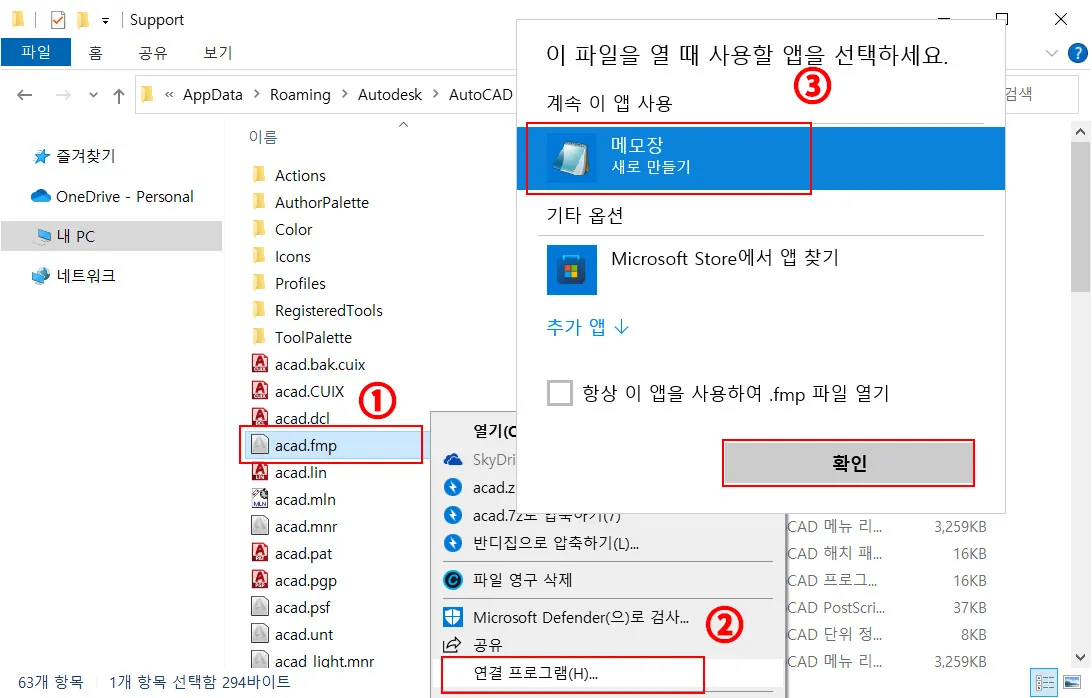Click properties checkmark icon in title bar
This screenshot has width=1092, height=698.
[x=58, y=20]
